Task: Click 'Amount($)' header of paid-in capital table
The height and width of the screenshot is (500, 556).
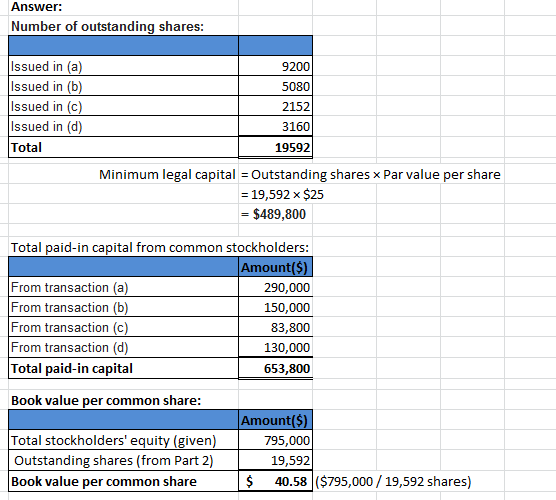Action: click(x=276, y=267)
